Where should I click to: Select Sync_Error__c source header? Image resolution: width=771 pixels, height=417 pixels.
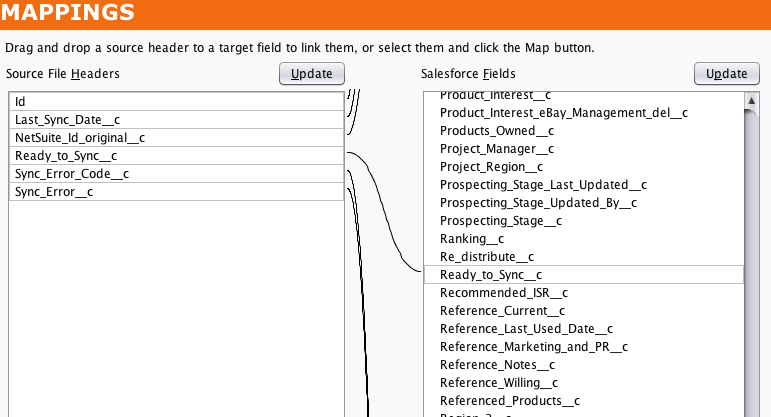pos(176,192)
